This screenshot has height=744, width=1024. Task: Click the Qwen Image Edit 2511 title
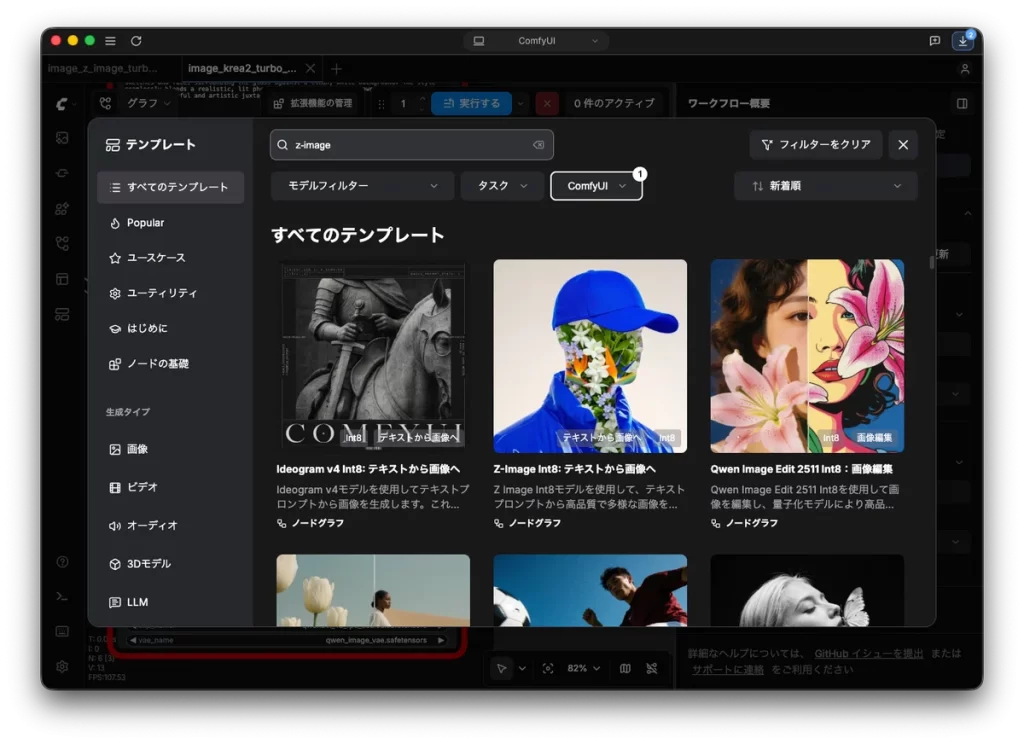pyautogui.click(x=801, y=469)
